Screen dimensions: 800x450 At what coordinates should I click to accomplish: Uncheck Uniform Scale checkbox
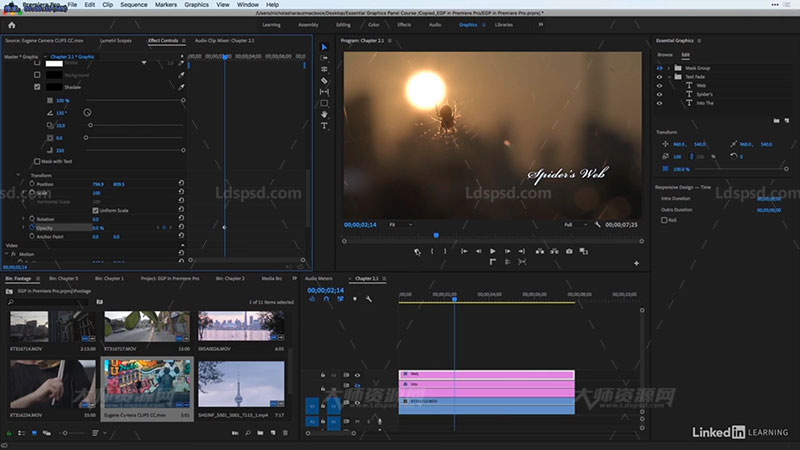click(x=95, y=210)
